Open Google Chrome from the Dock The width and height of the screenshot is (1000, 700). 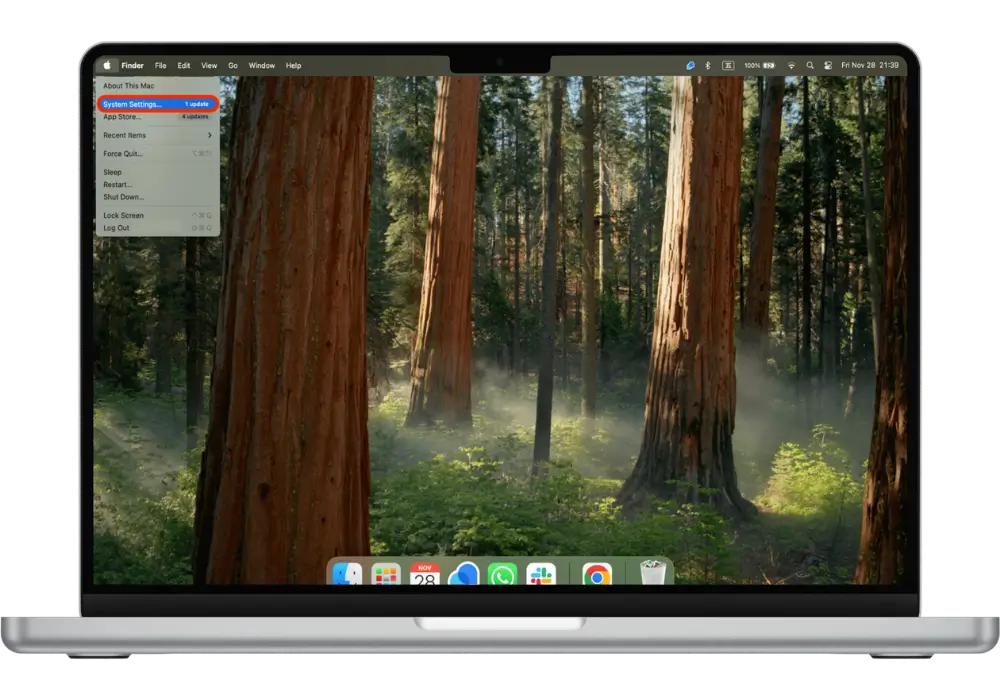(597, 575)
